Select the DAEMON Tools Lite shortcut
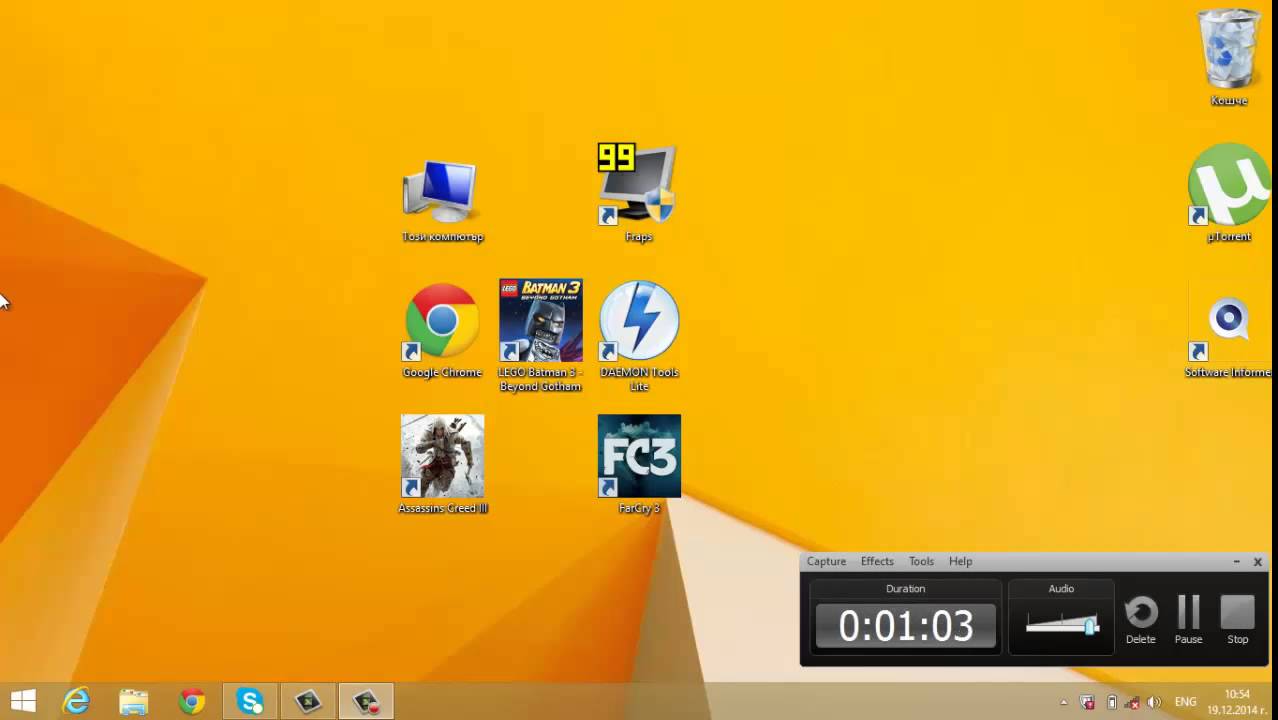 click(639, 335)
